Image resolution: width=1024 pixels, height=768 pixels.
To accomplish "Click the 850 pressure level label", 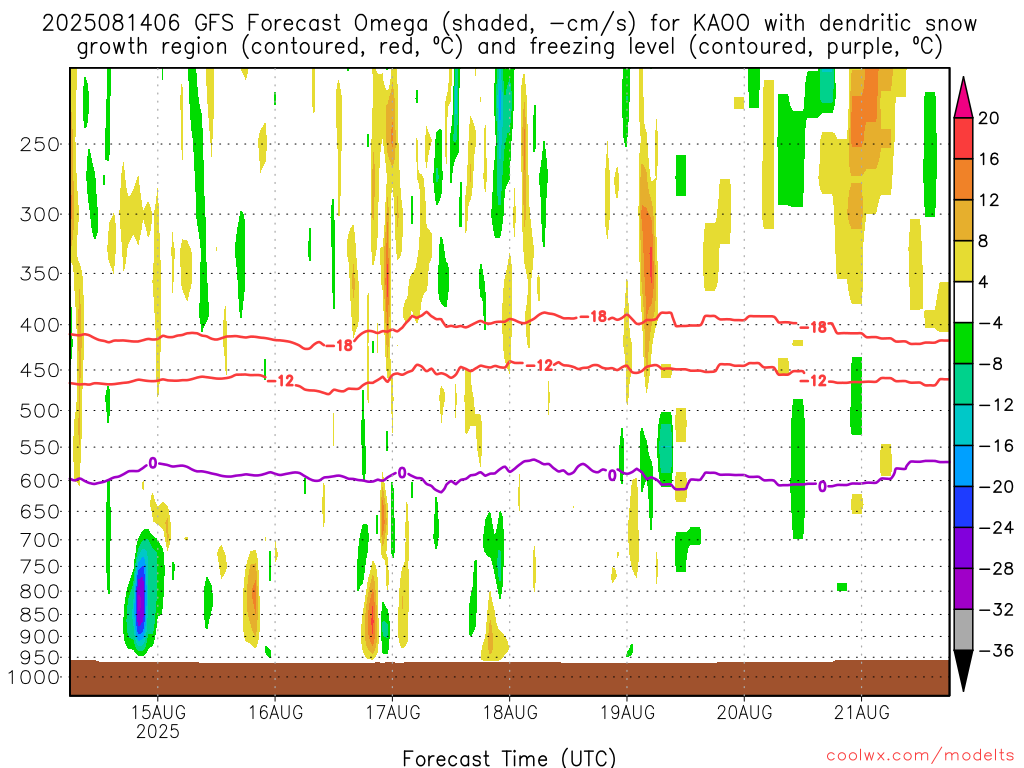I will [x=40, y=615].
